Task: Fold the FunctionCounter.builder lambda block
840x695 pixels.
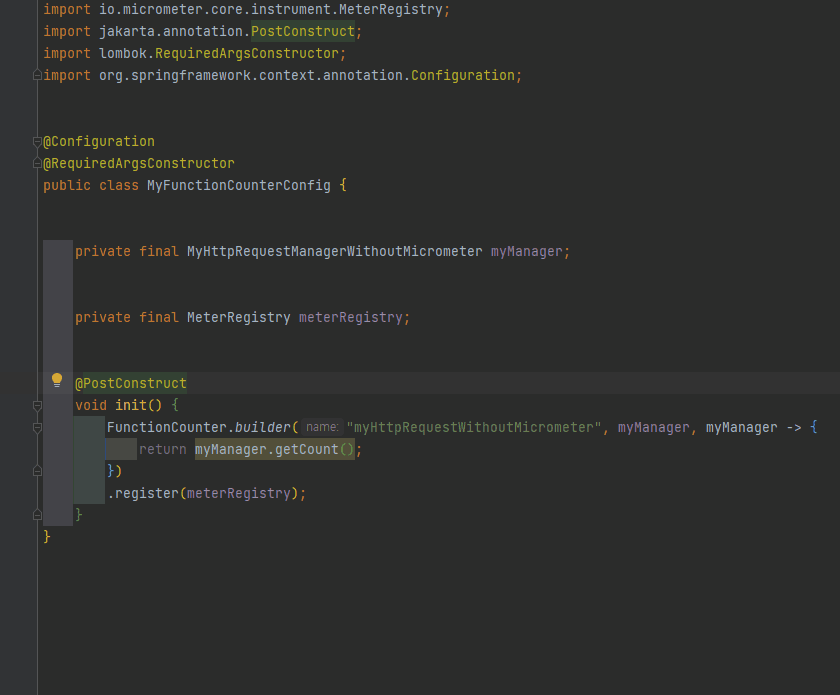Action: (x=37, y=427)
